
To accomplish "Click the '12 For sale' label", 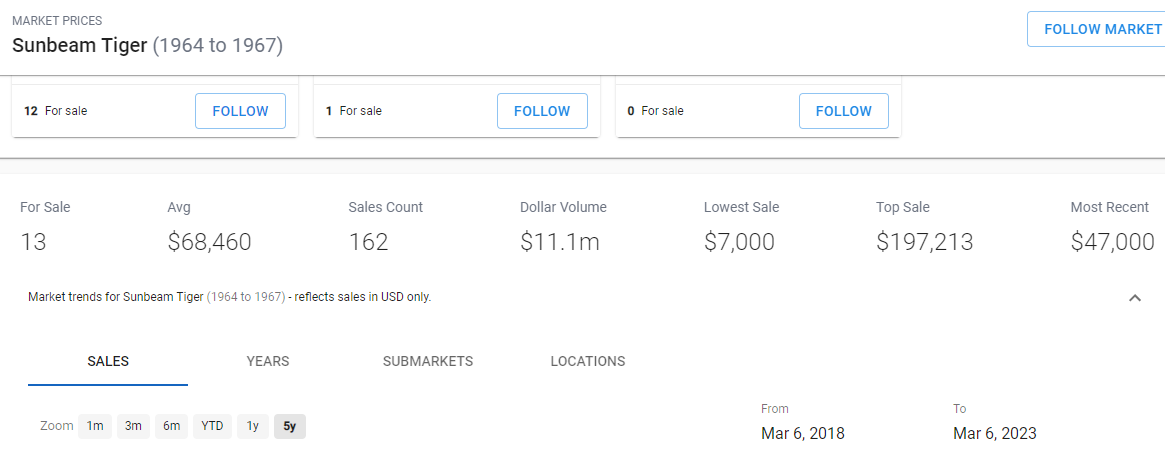I will (56, 111).
